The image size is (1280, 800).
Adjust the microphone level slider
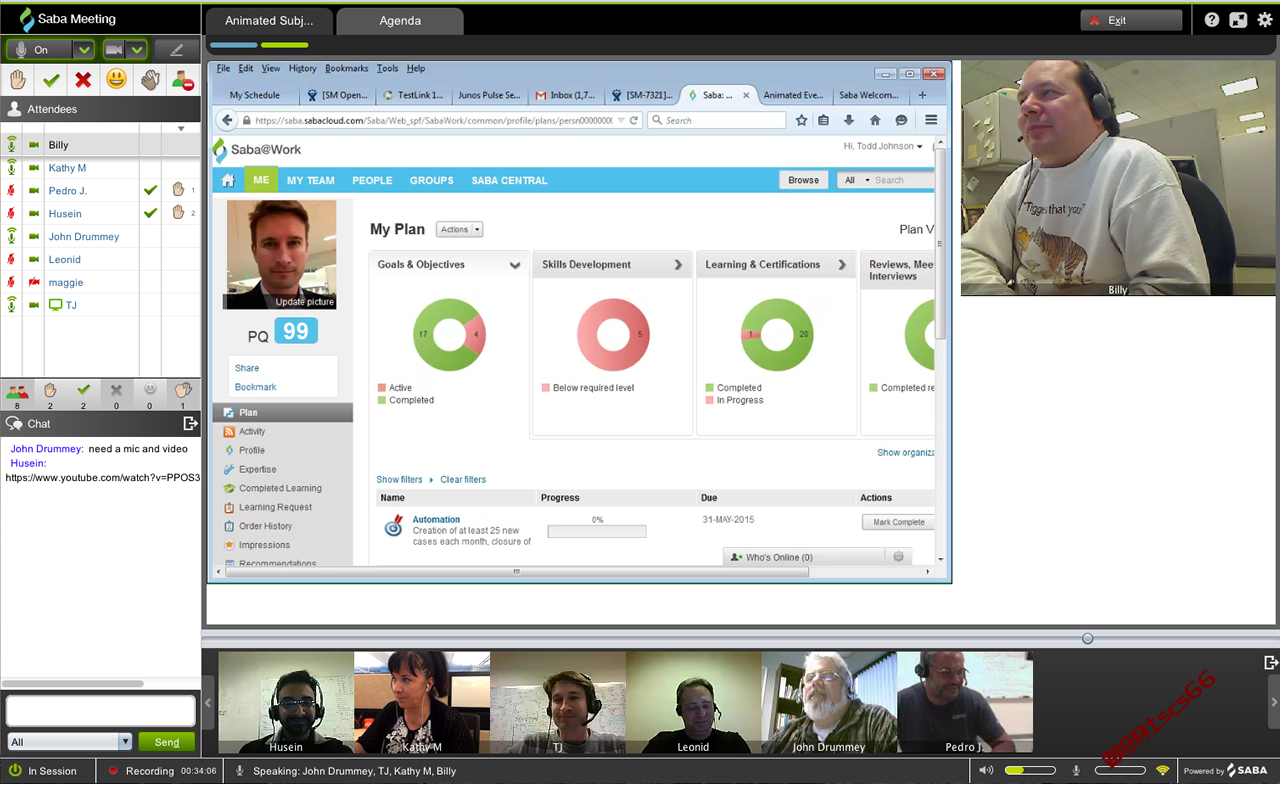1120,770
